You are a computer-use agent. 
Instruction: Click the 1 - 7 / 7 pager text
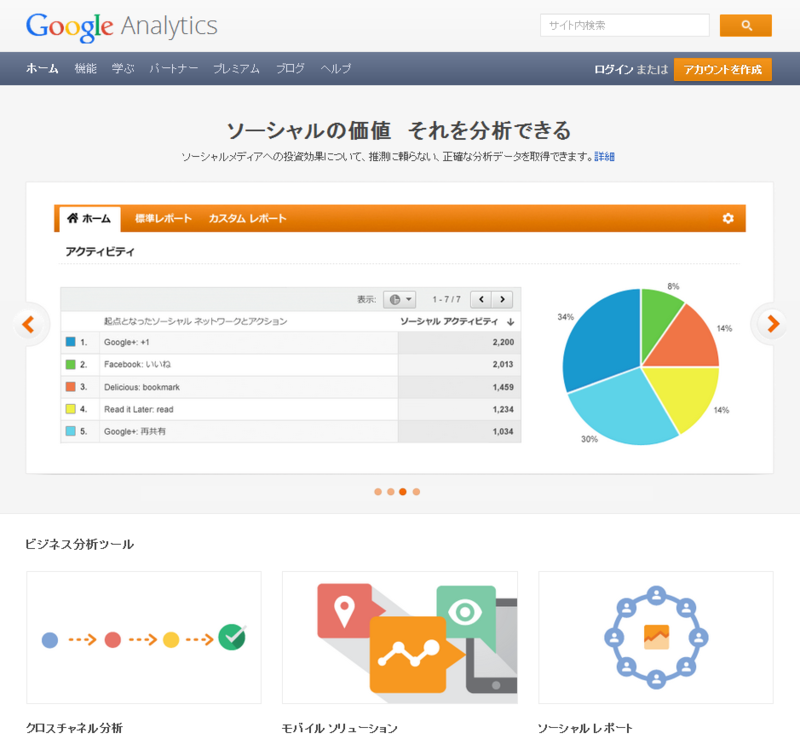click(x=446, y=300)
